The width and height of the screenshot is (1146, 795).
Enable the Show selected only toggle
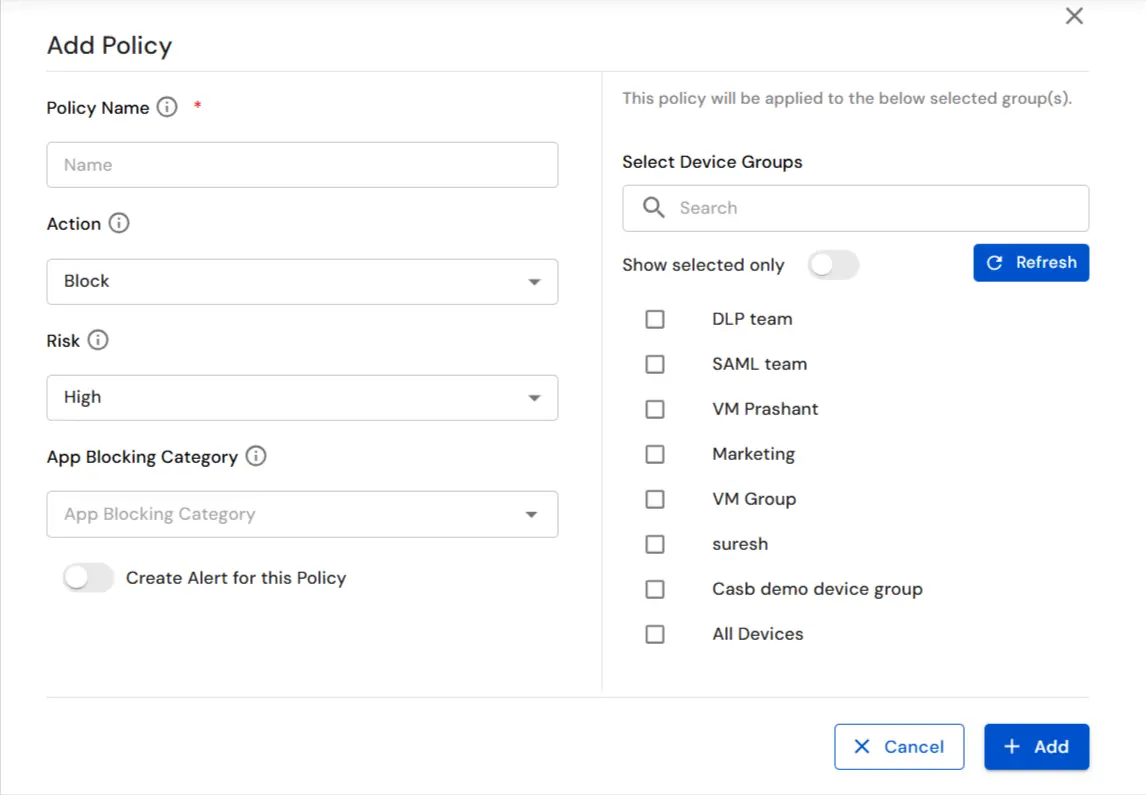point(834,264)
